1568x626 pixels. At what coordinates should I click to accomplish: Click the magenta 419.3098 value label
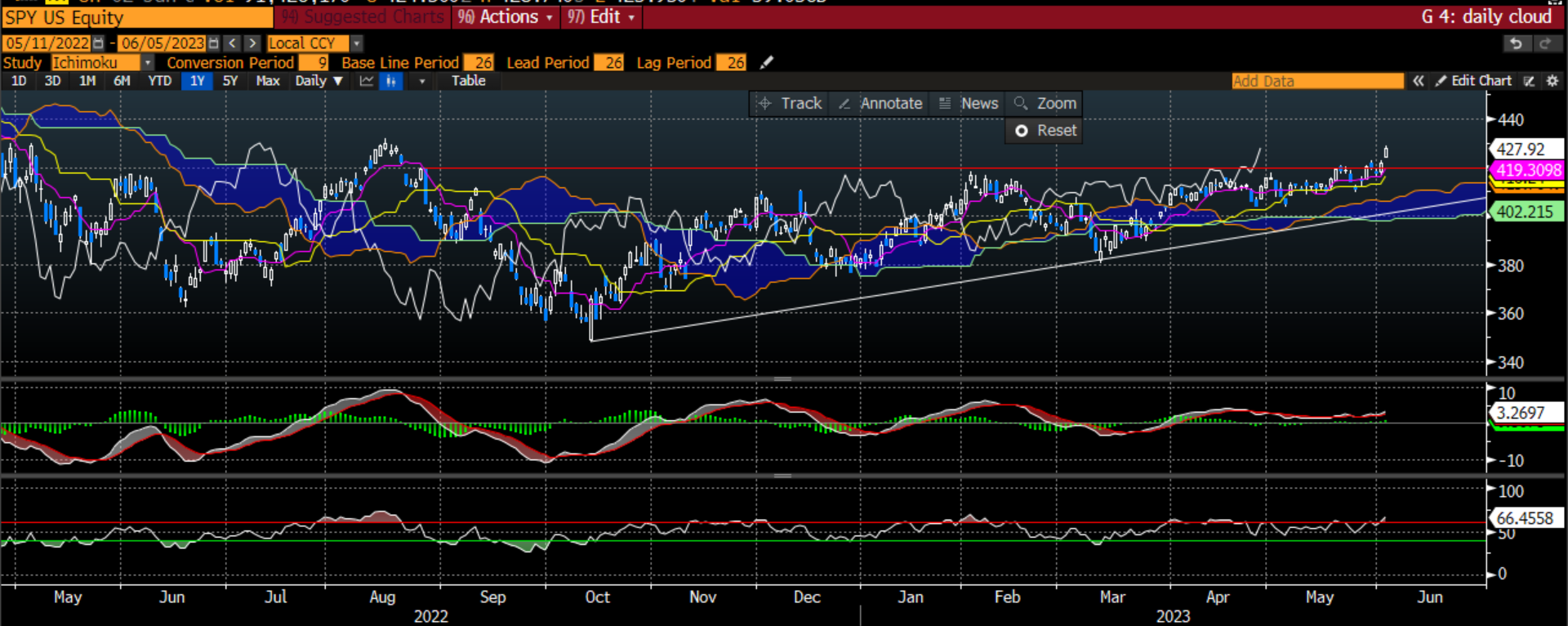point(1527,170)
